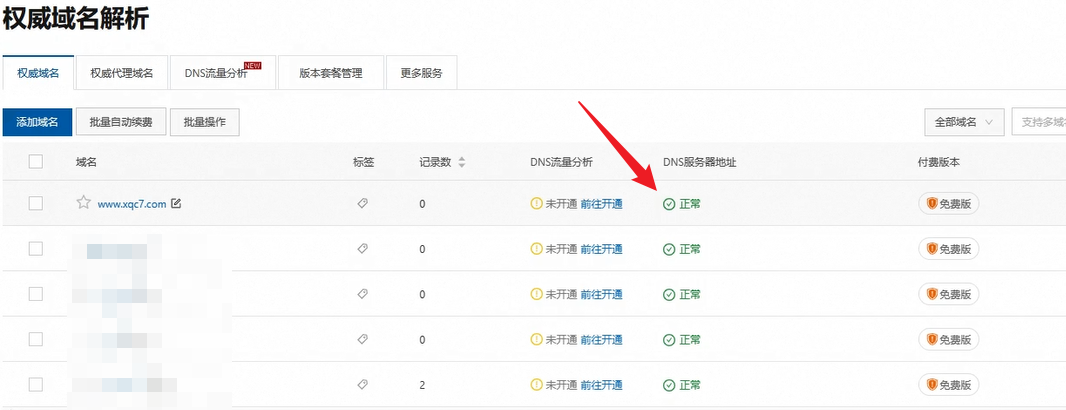Click the edit icon beside www.xqc7.com
This screenshot has height=410, width=1066.
[x=176, y=203]
